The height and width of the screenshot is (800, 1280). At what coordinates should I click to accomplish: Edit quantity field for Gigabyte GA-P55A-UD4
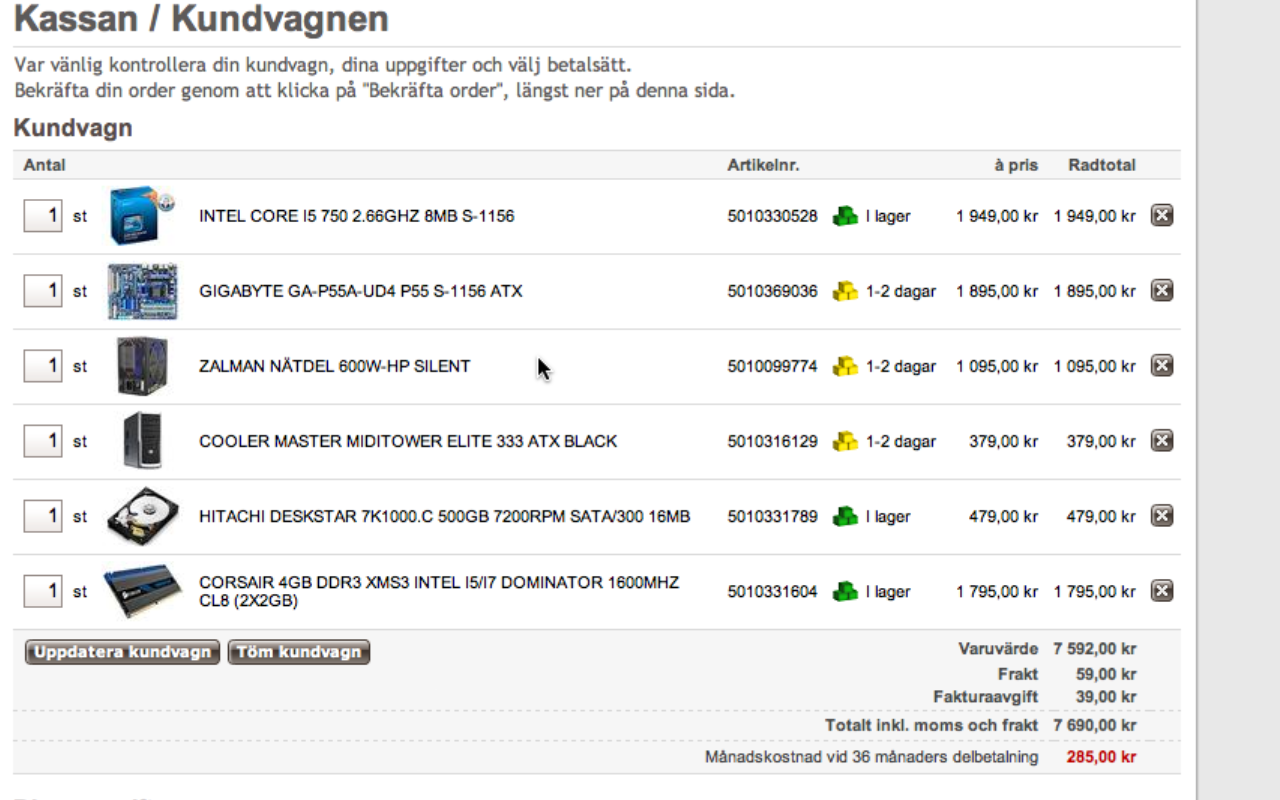43,291
